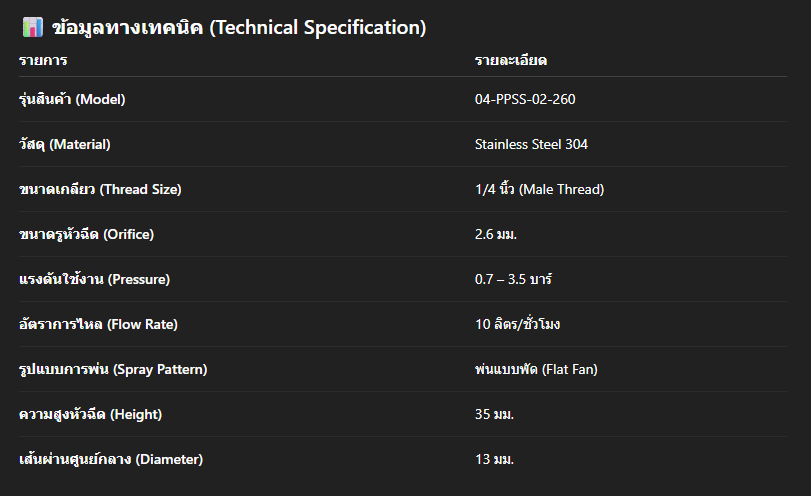Click the 35 มม. height value

494,414
